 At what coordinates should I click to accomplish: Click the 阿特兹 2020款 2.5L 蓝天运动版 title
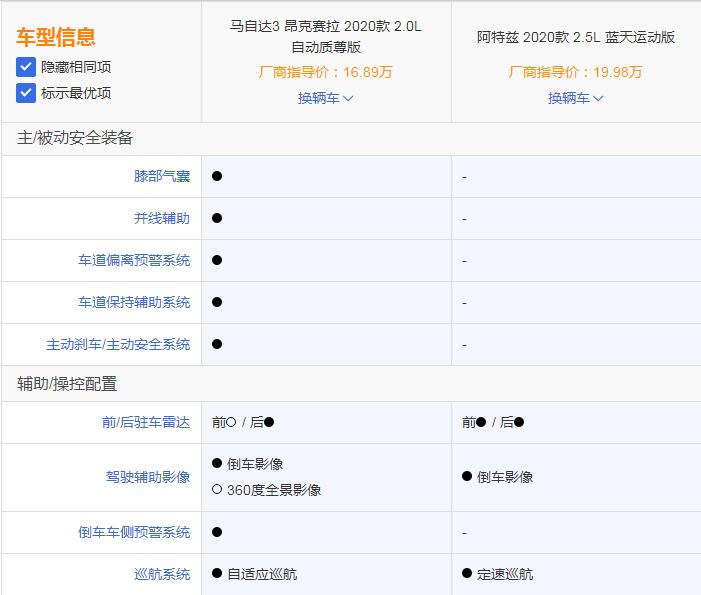coord(576,37)
